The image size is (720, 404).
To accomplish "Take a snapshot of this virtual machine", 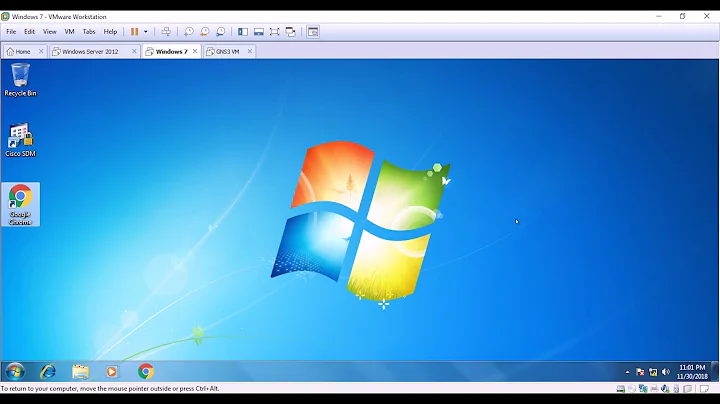I will point(189,32).
